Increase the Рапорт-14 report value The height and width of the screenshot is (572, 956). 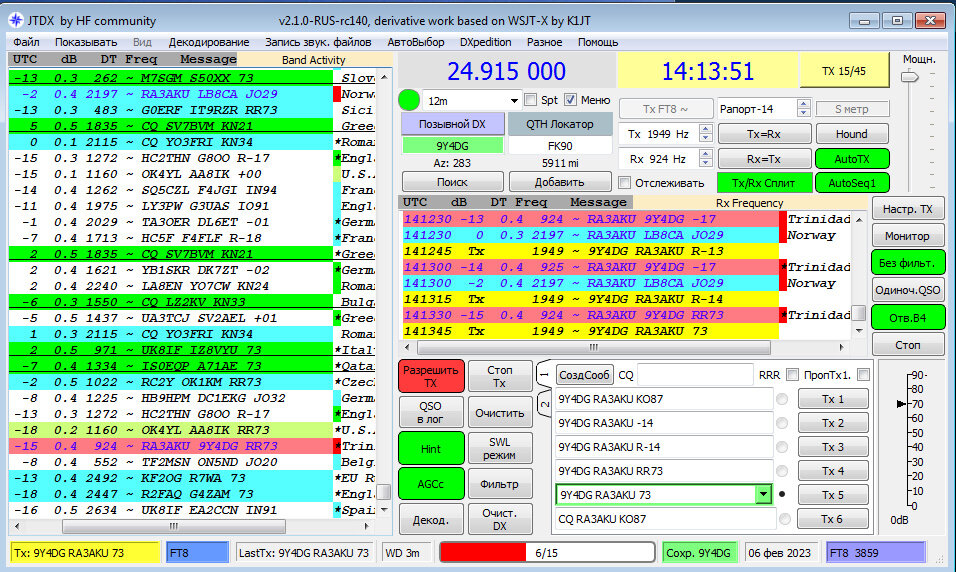tap(804, 104)
